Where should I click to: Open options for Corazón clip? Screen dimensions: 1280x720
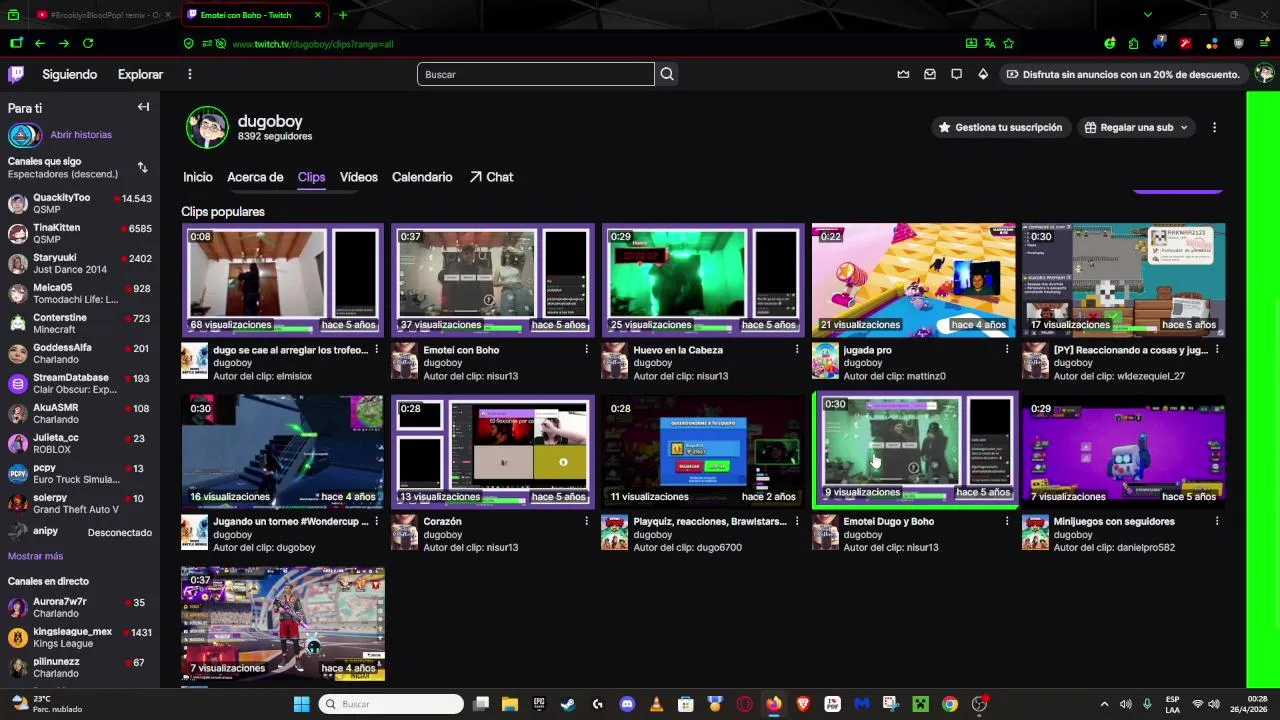[587, 521]
